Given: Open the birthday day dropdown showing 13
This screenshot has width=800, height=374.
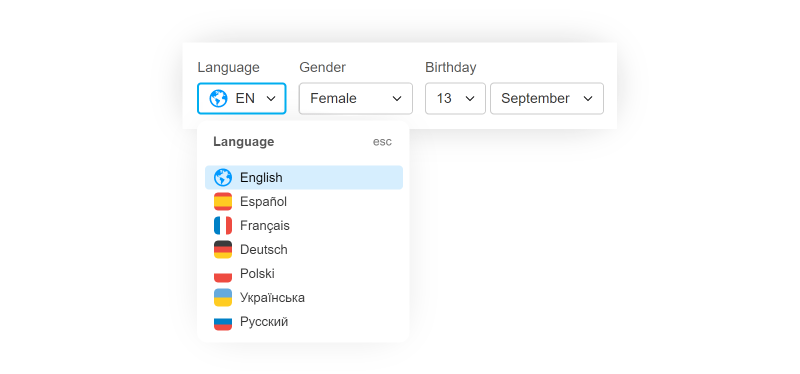Looking at the screenshot, I should point(455,98).
